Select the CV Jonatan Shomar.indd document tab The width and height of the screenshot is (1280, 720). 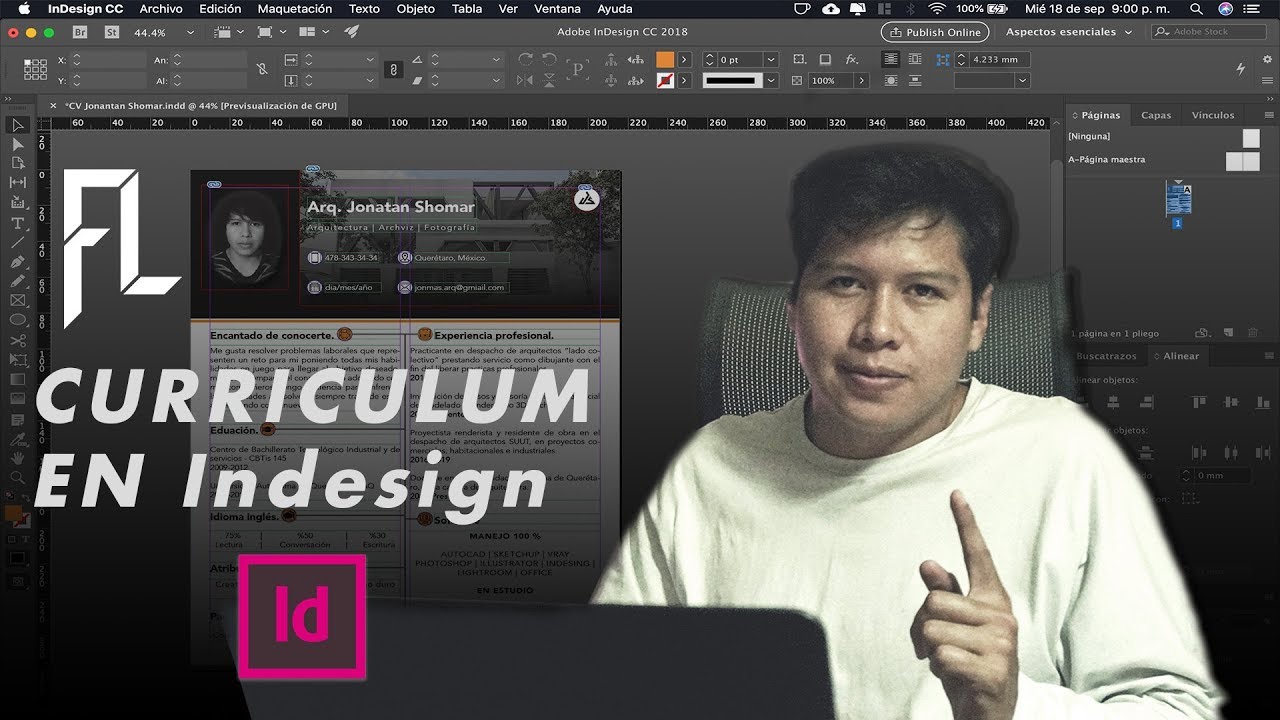click(x=200, y=105)
